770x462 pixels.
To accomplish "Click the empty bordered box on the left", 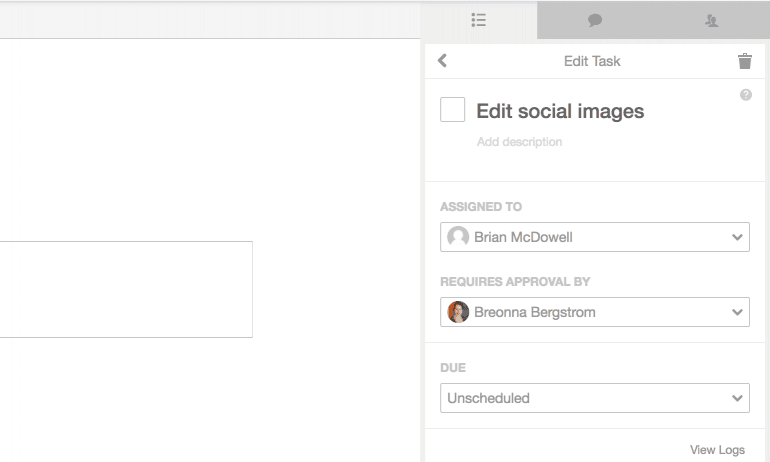I will (x=125, y=289).
